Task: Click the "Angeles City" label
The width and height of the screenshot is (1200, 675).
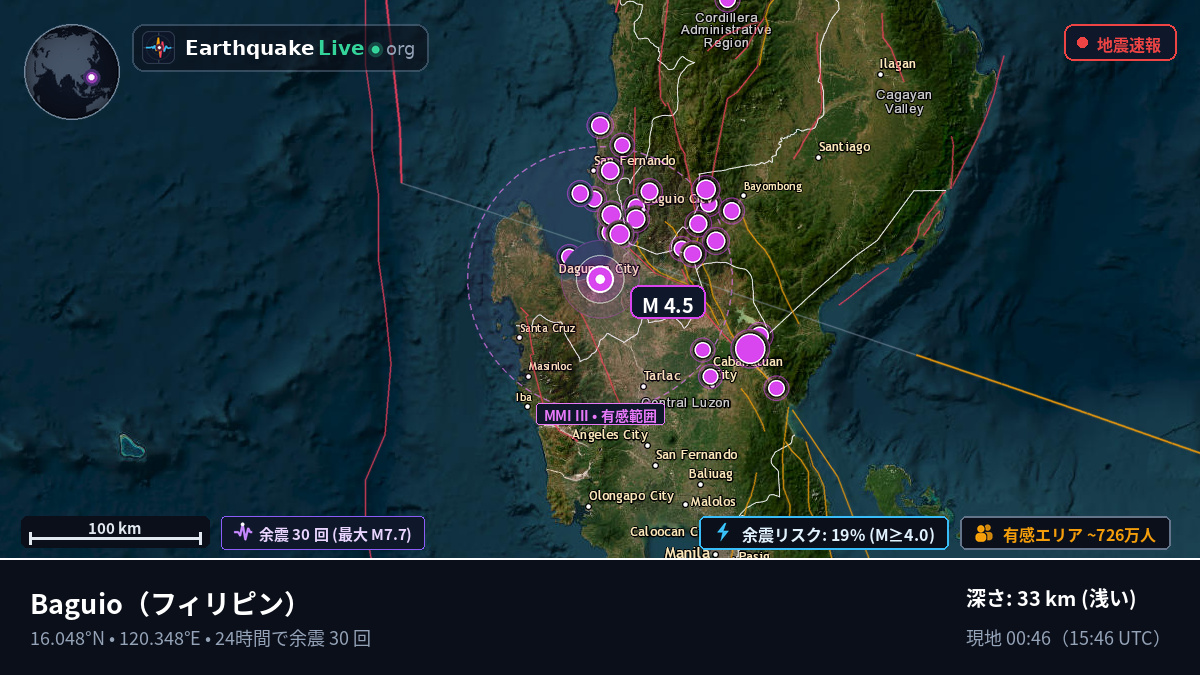Action: [610, 435]
